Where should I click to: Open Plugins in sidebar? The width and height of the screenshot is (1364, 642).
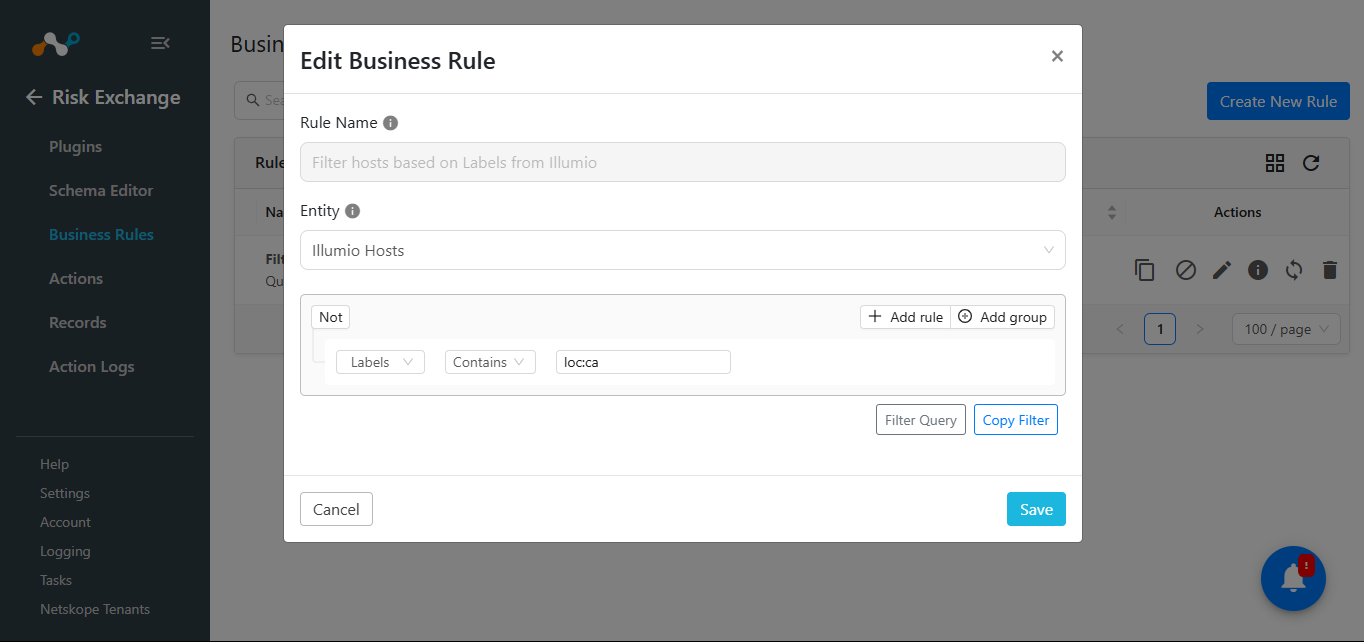coord(75,146)
